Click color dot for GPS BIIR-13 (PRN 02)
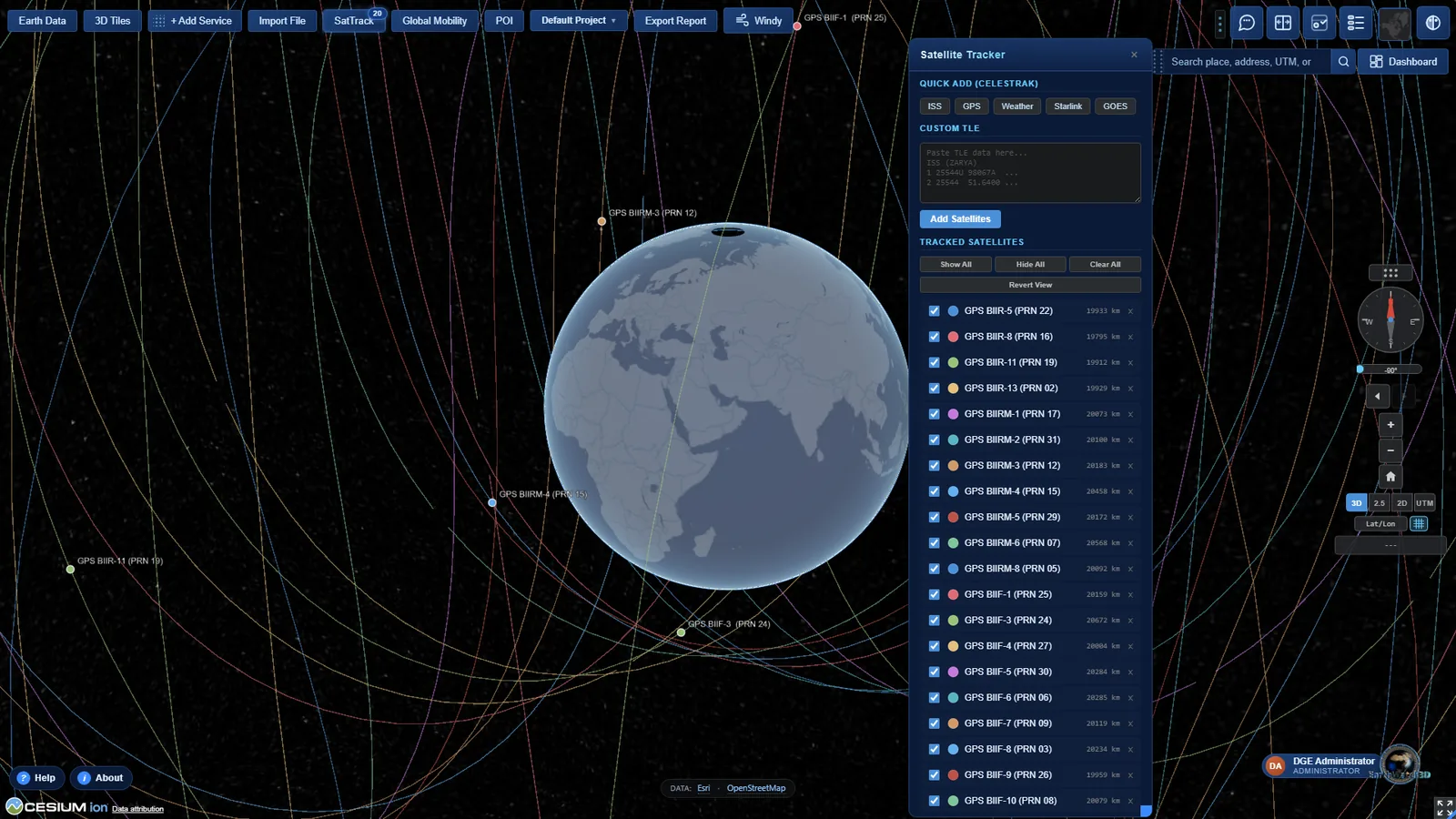This screenshot has width=1456, height=819. tap(953, 389)
